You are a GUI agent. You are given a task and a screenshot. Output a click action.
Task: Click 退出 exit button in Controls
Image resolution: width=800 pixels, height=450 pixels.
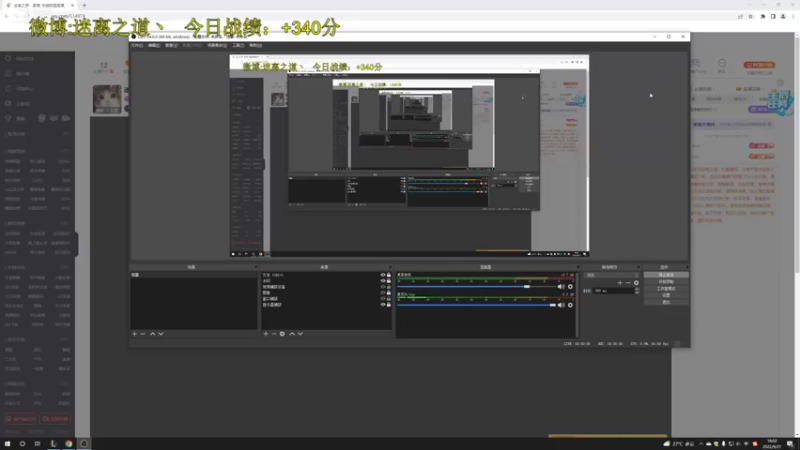click(666, 302)
